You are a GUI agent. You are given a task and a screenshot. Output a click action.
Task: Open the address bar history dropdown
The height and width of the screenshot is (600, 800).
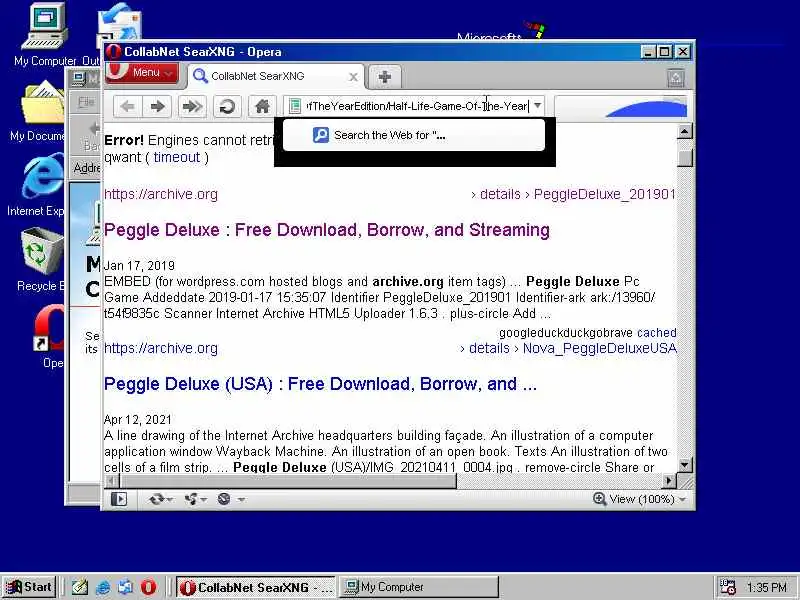[x=537, y=106]
